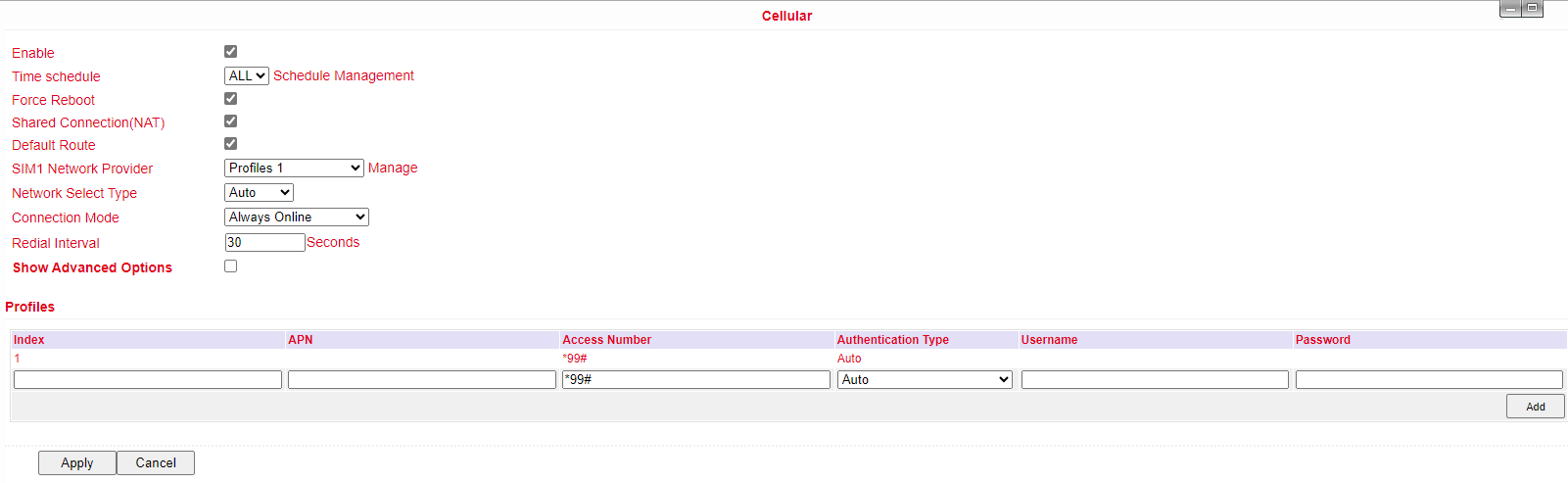Focus the APN input field

[421, 380]
